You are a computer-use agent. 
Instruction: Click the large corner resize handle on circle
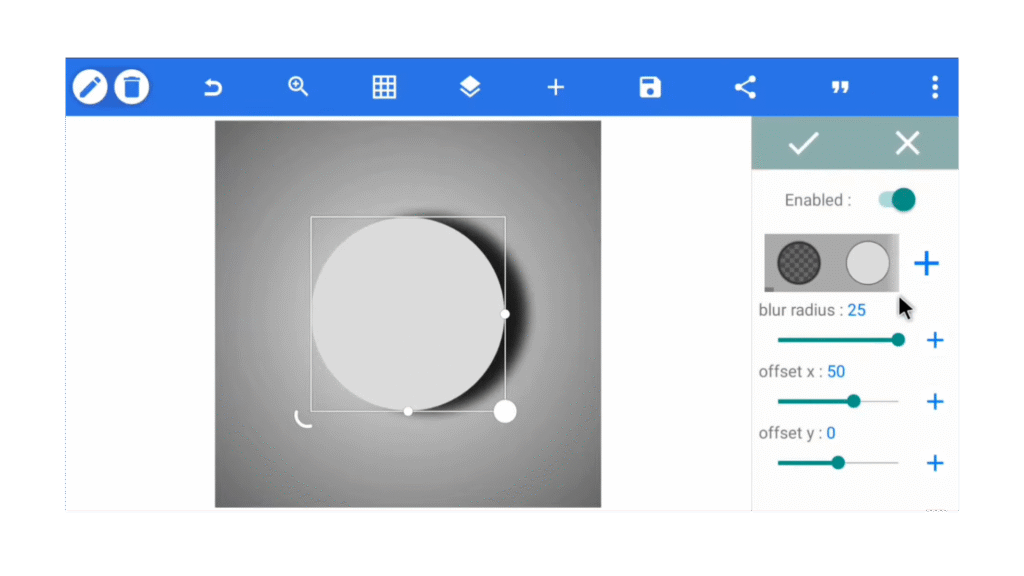(505, 411)
